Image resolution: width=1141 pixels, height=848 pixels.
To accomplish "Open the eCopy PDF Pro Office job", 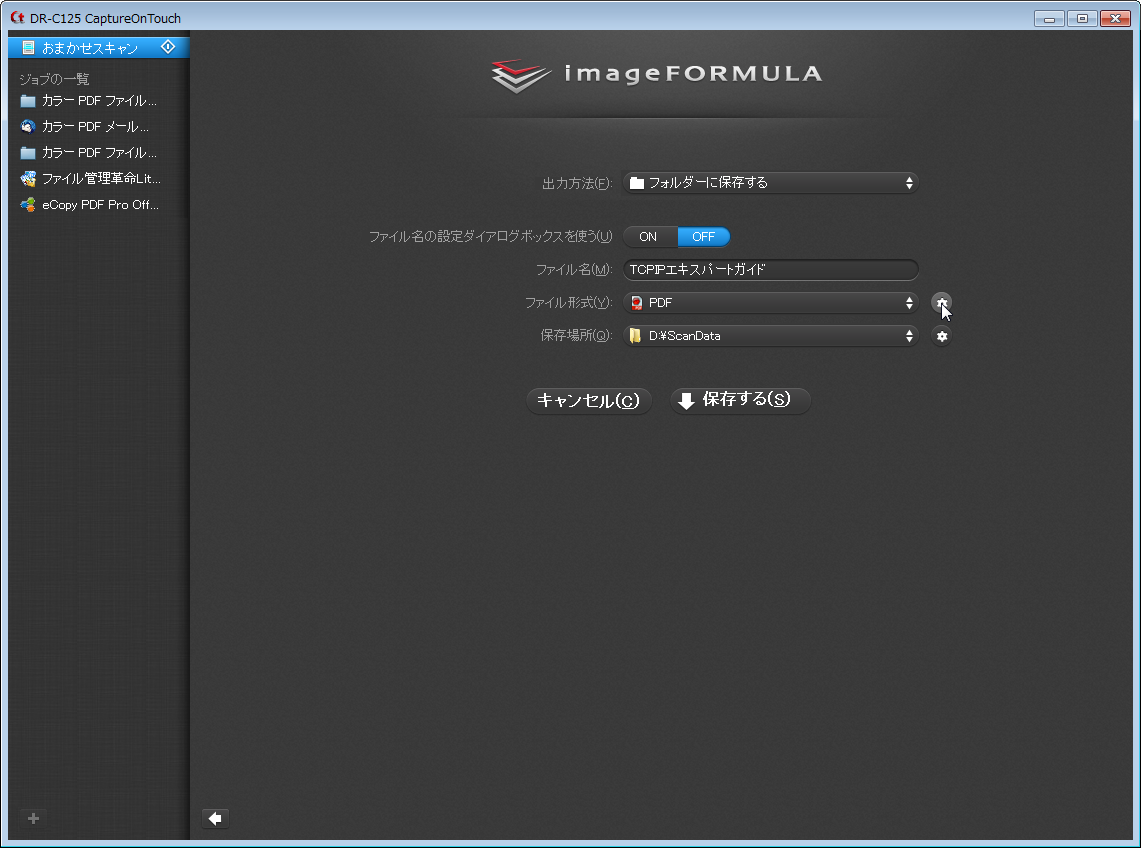I will pyautogui.click(x=90, y=205).
